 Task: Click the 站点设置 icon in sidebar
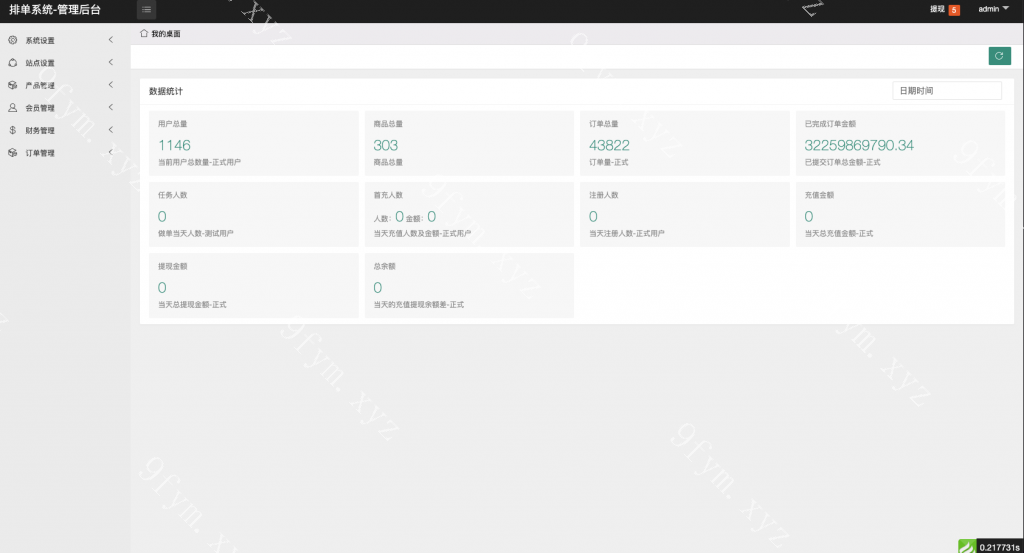(12, 63)
